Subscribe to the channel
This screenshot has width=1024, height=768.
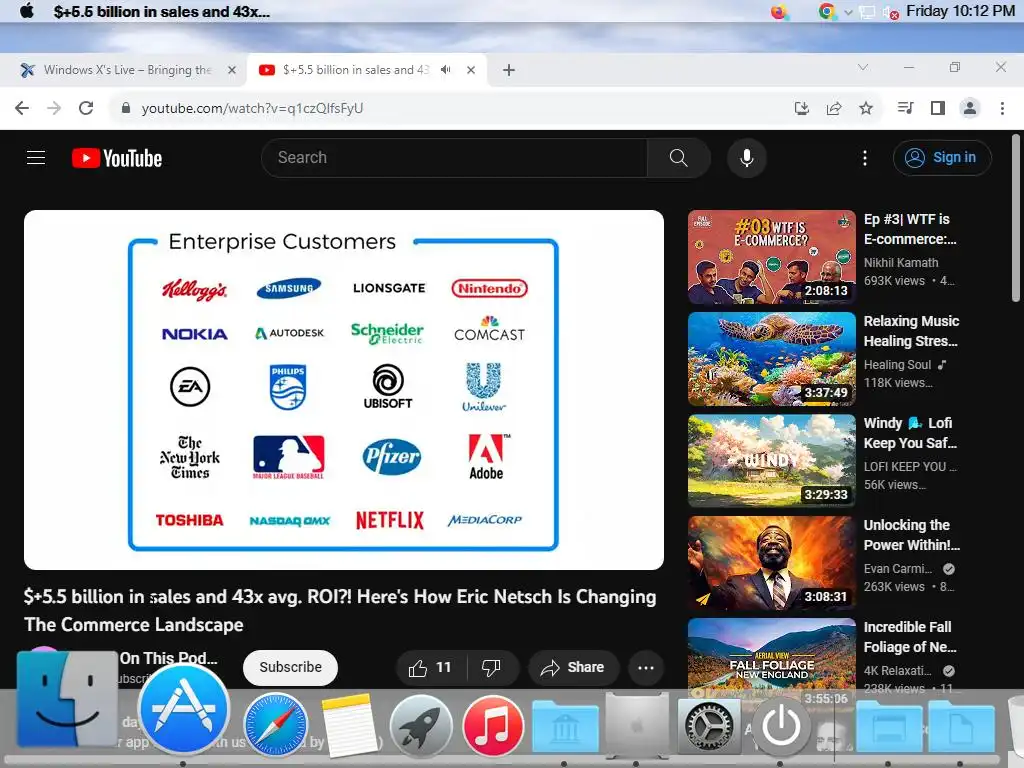(x=291, y=667)
